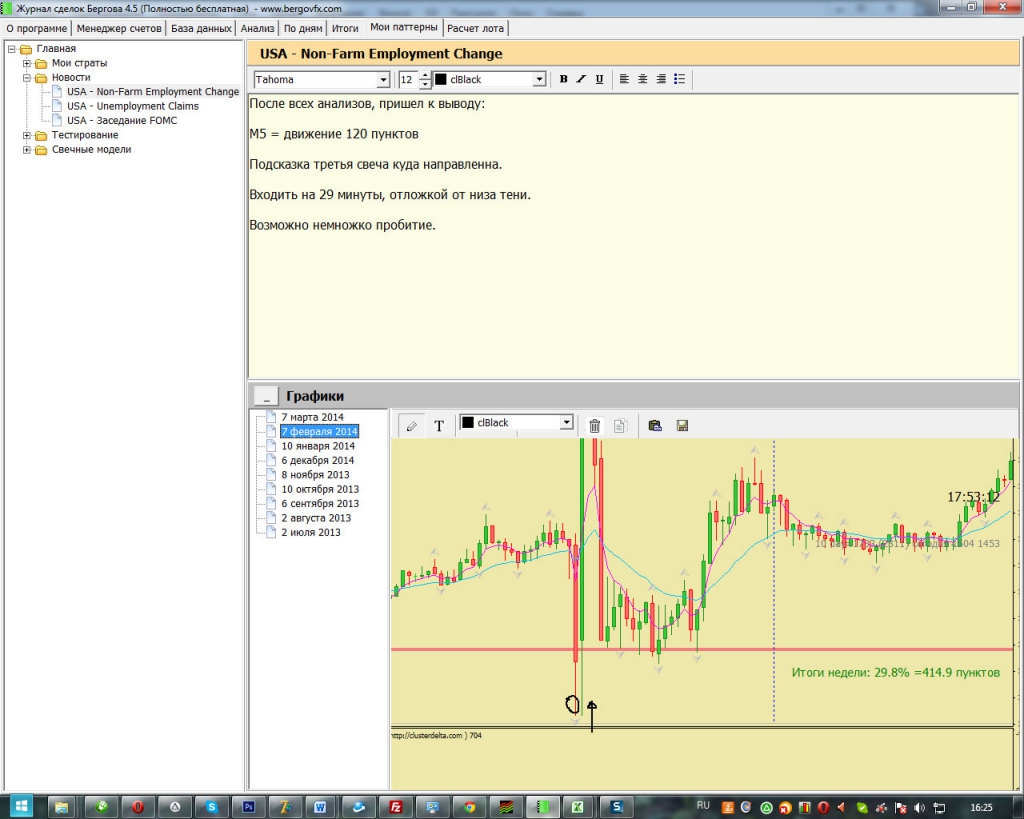Viewport: 1024px width, 819px height.
Task: Collapse the Графики panel with the underscore button
Action: [265, 396]
